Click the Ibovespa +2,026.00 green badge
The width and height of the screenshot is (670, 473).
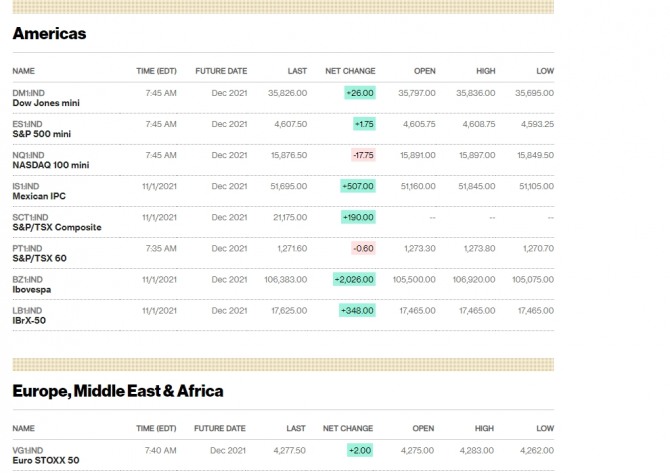(x=354, y=279)
